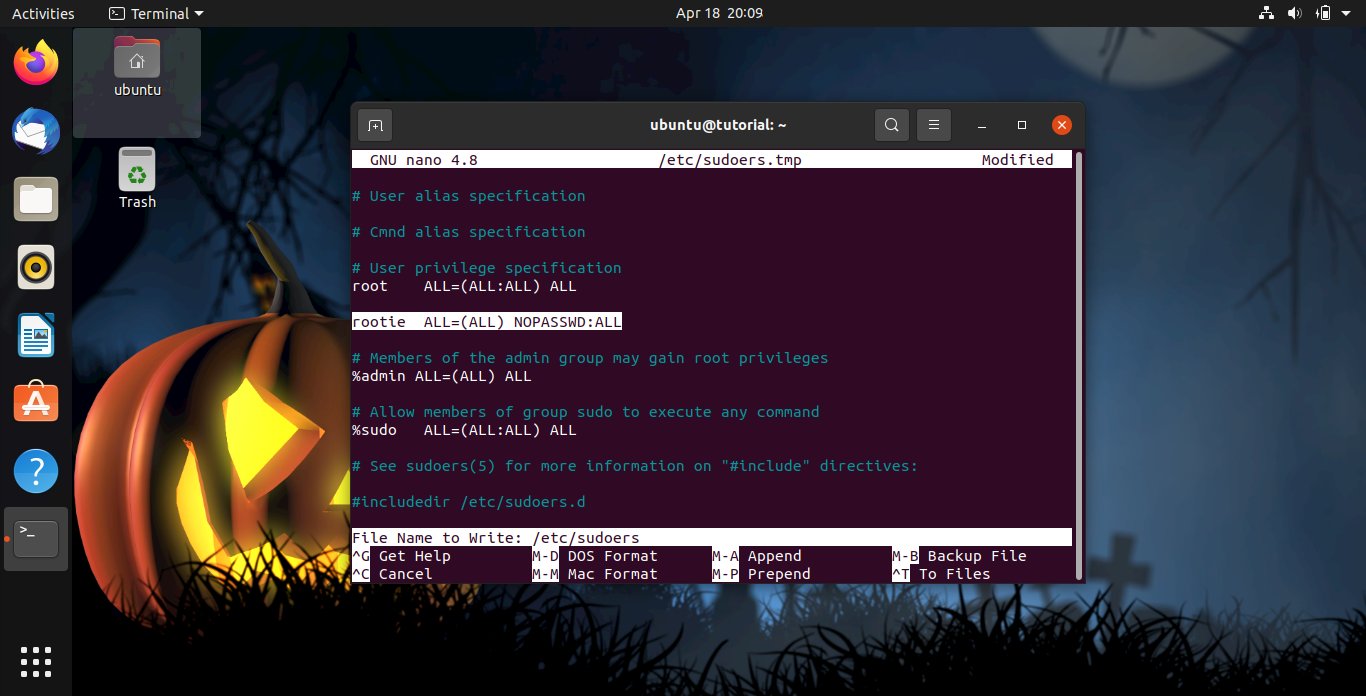The image size is (1366, 696).
Task: Launch Firefox from the dock
Action: pyautogui.click(x=35, y=62)
